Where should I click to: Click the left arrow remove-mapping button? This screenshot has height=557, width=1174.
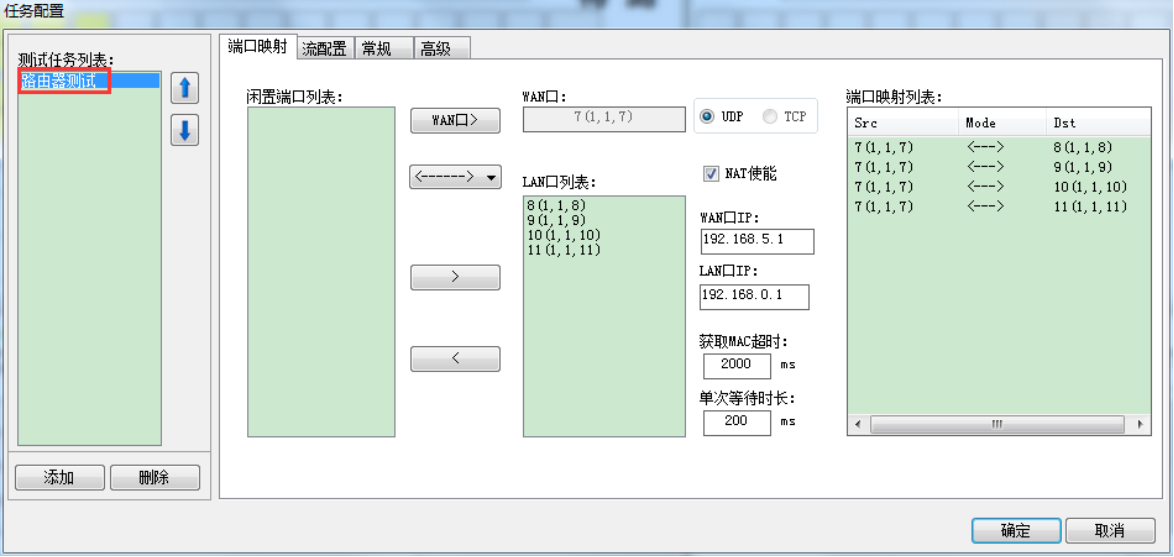coord(455,358)
